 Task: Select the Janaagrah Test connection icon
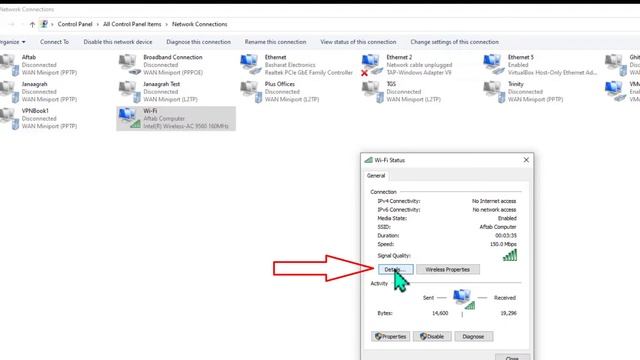tap(129, 92)
